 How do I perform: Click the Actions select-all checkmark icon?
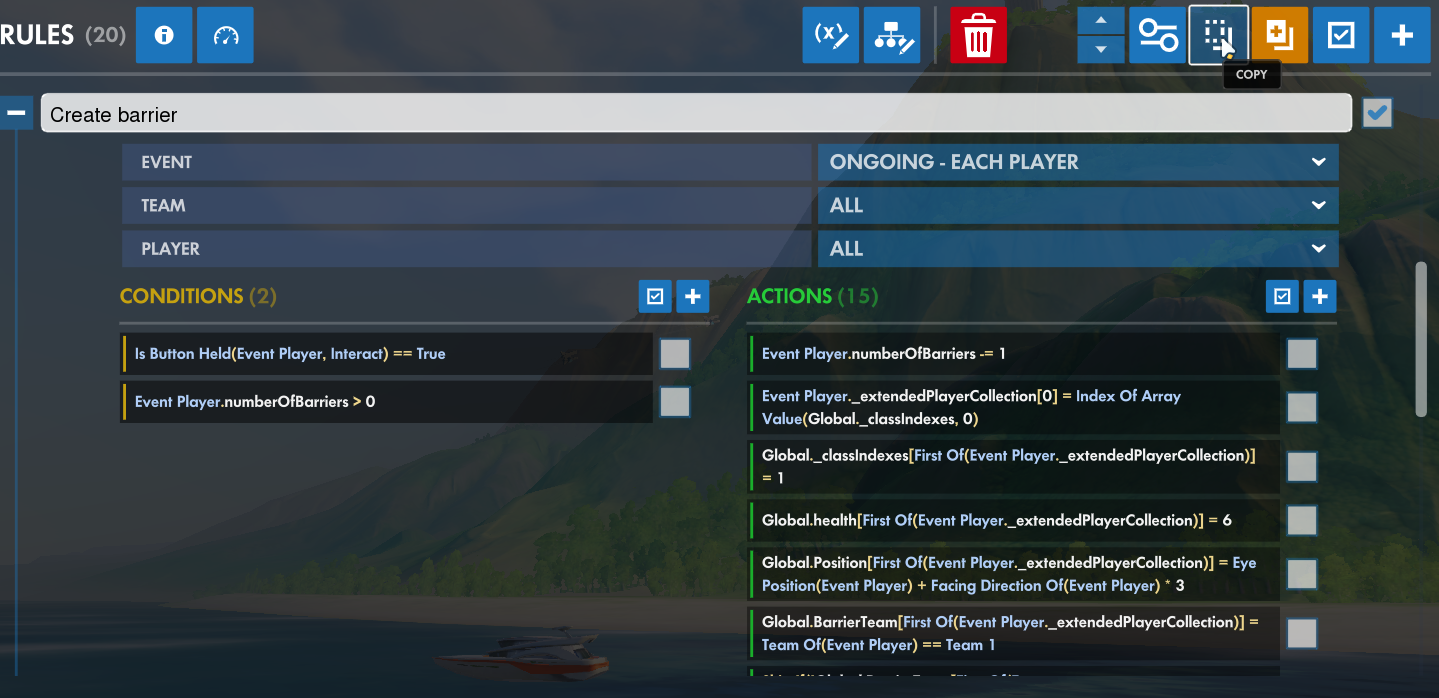point(1282,296)
